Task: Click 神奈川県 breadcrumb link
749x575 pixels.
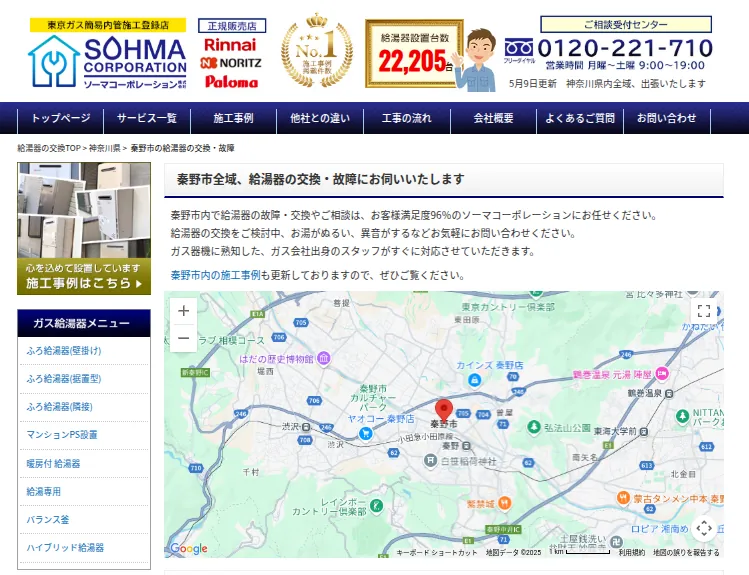Action: pyautogui.click(x=105, y=148)
